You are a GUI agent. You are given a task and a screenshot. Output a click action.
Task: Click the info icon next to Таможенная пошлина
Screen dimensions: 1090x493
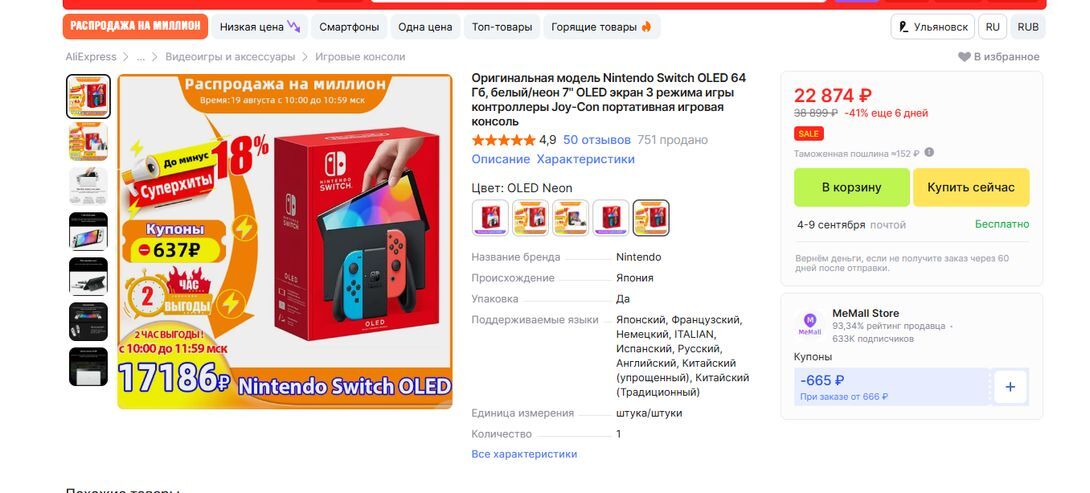click(x=929, y=153)
